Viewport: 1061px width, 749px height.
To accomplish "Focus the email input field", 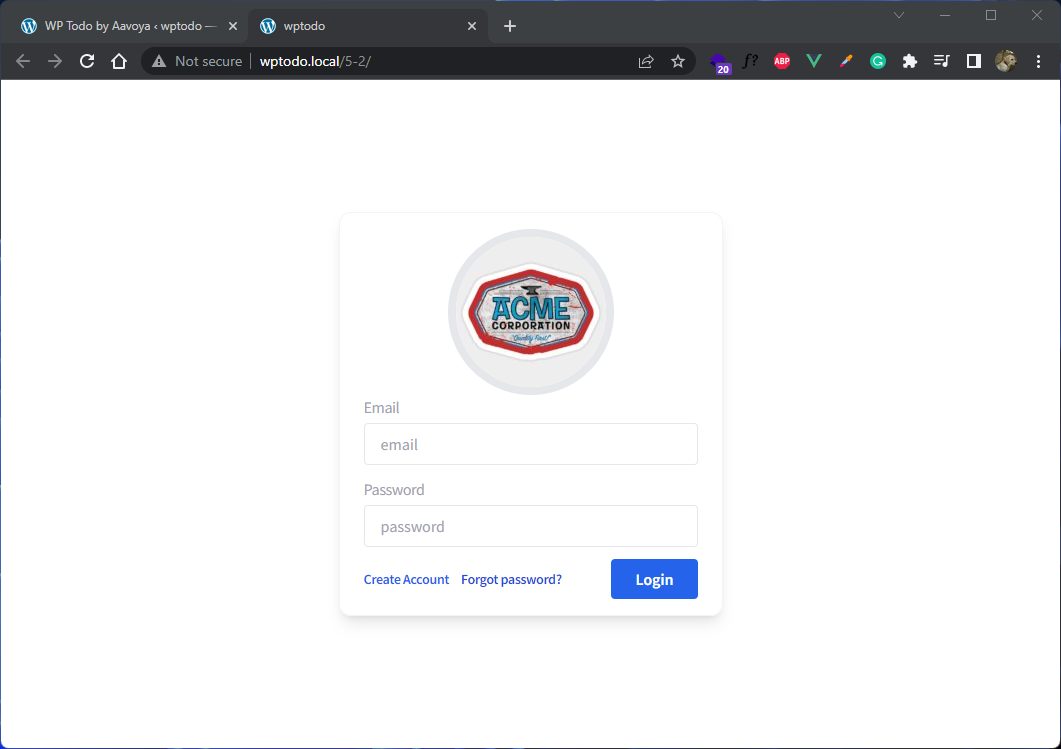I will coord(530,444).
